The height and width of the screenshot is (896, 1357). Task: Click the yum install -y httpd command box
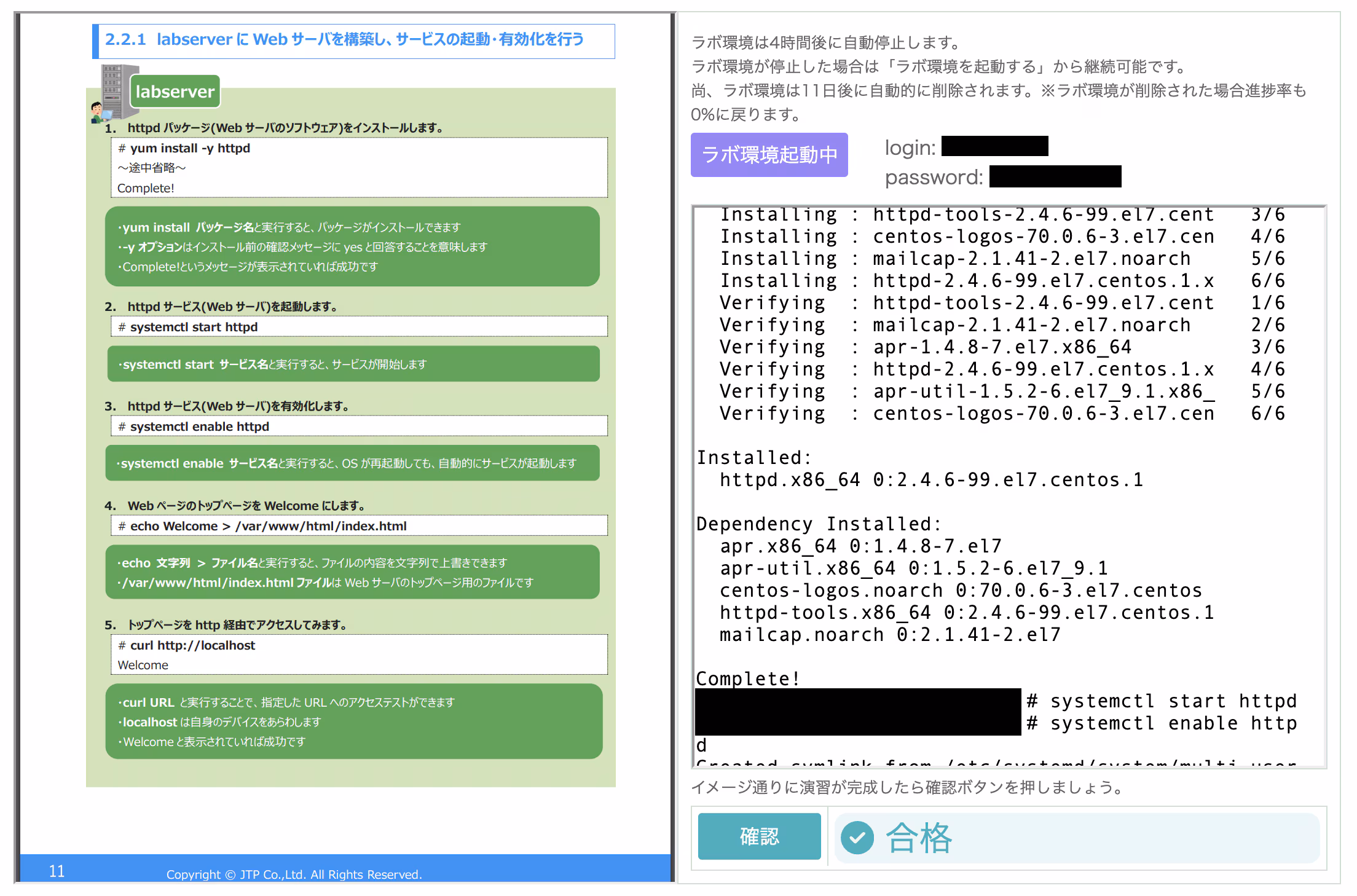pyautogui.click(x=359, y=167)
